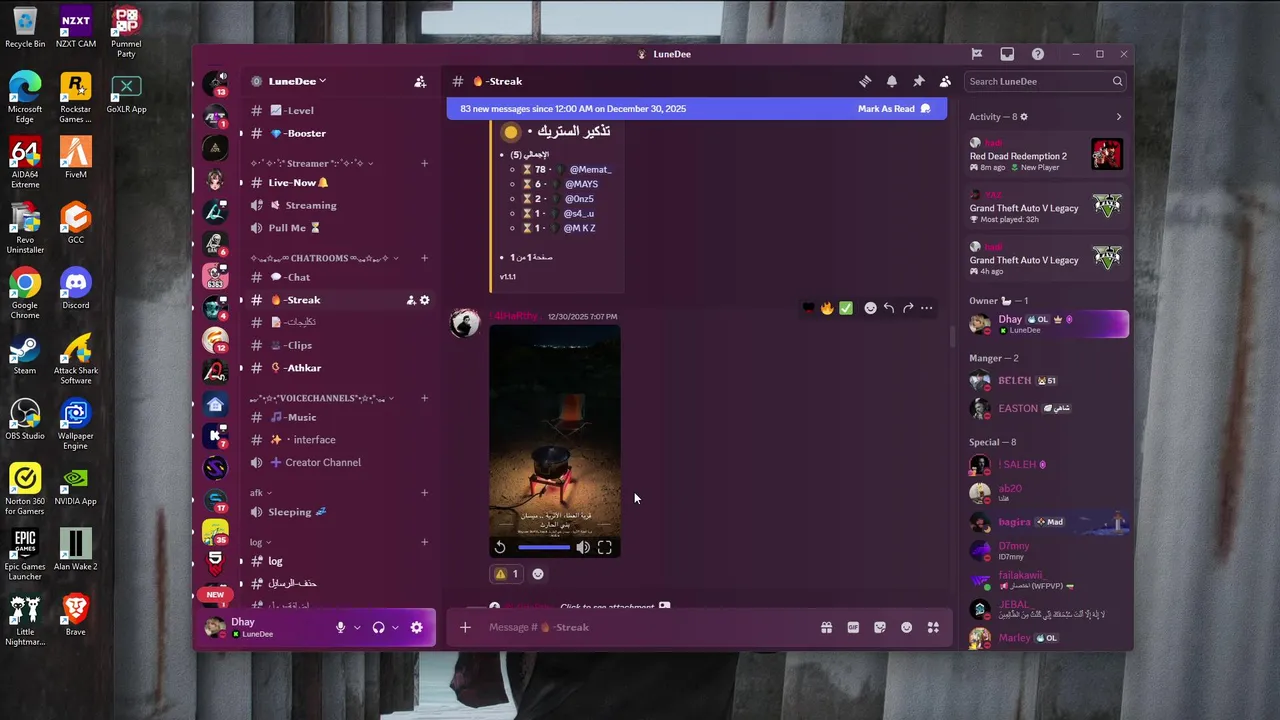This screenshot has height=720, width=1280.
Task: Open the Threads icon in channel header
Action: click(x=866, y=82)
